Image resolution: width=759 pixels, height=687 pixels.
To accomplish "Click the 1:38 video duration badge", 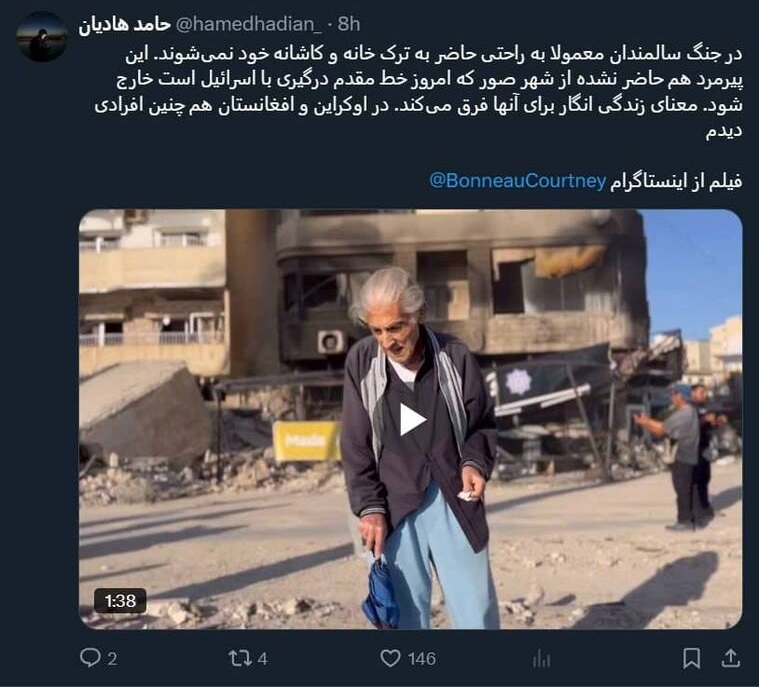I will pos(120,601).
